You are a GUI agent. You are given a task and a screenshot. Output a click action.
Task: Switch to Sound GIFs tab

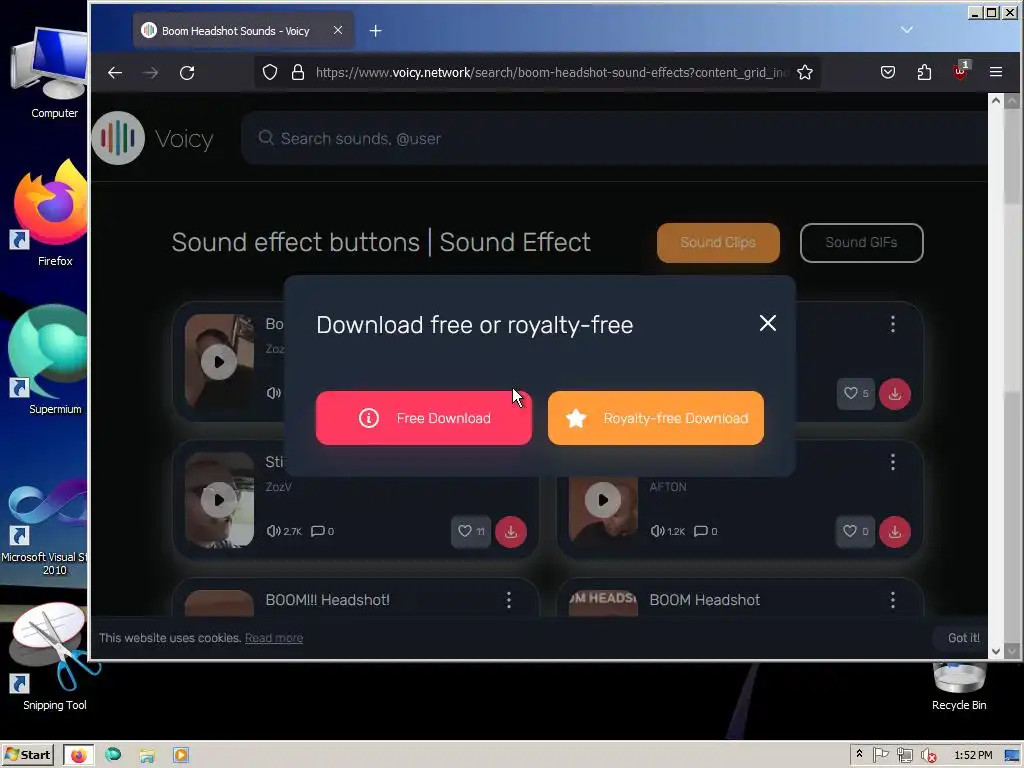pyautogui.click(x=861, y=242)
